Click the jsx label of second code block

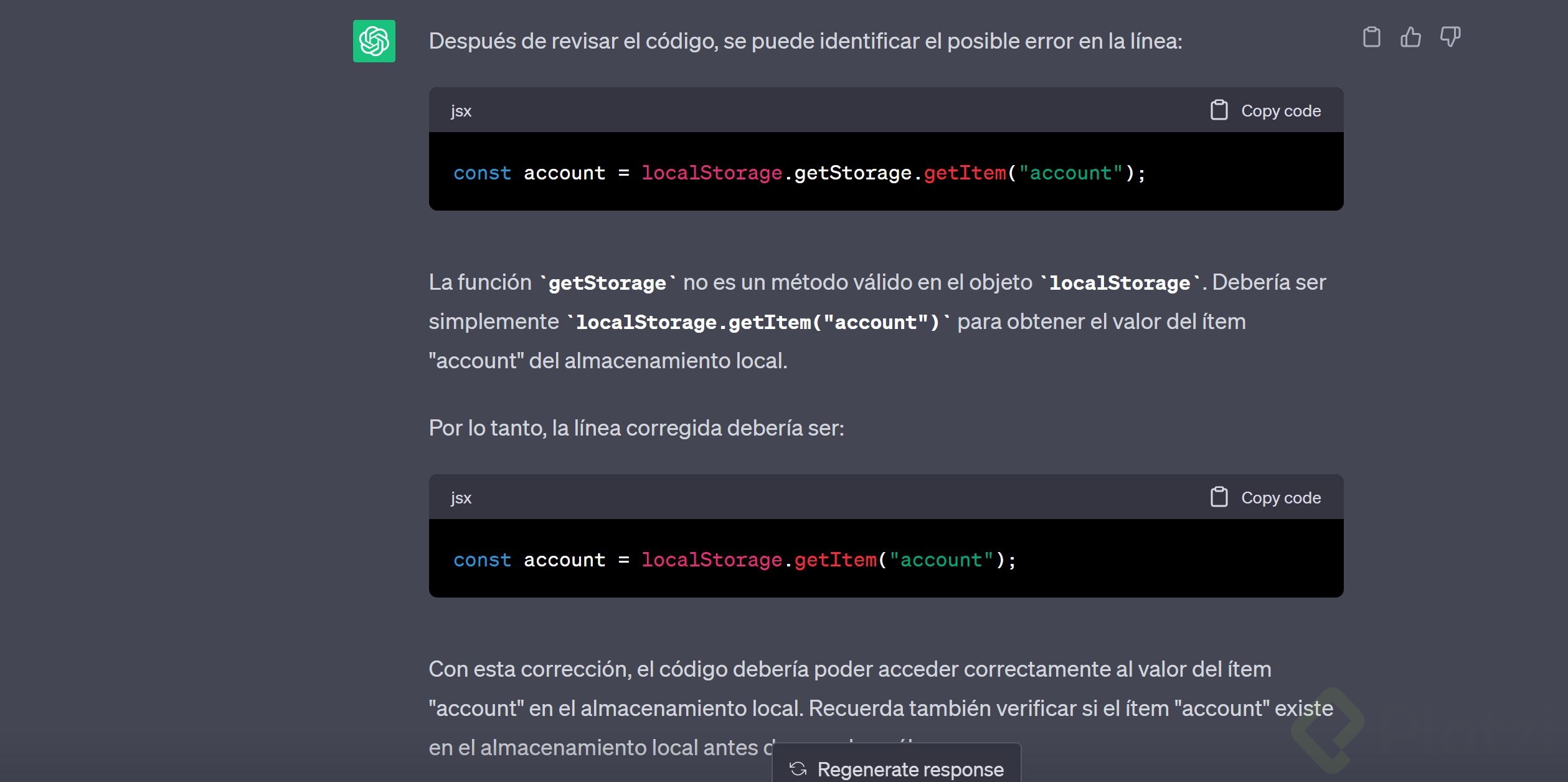click(x=461, y=498)
